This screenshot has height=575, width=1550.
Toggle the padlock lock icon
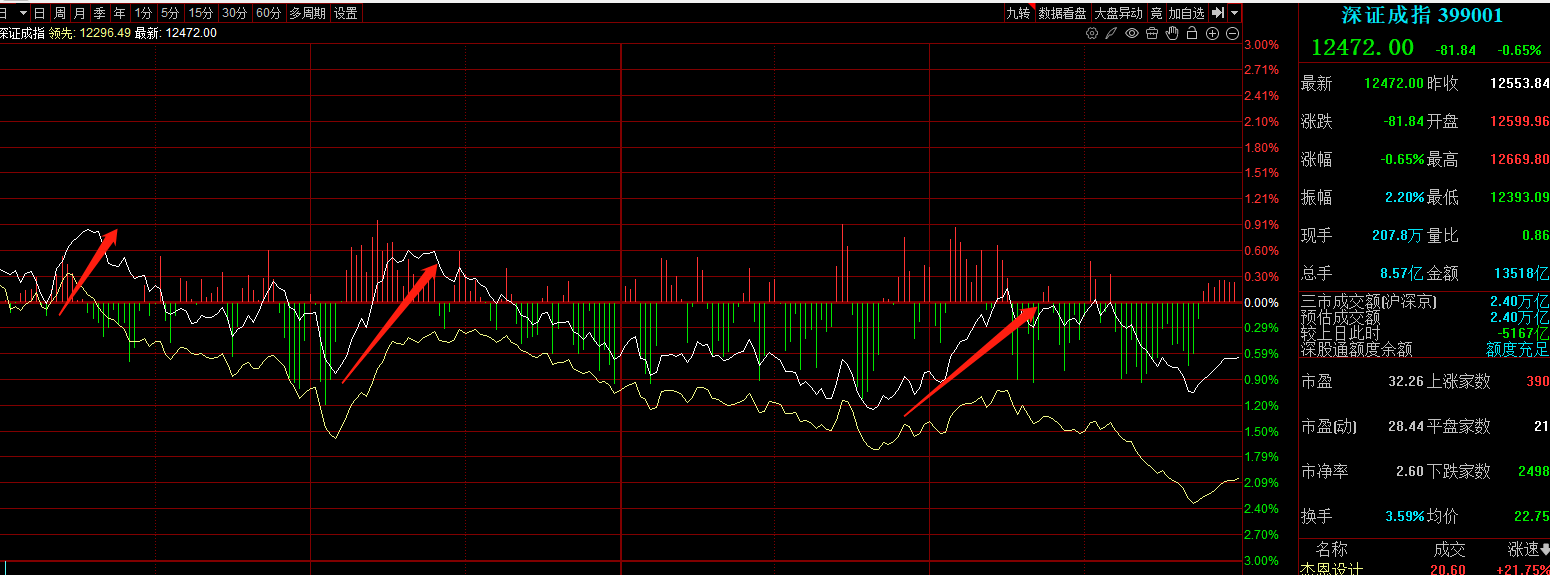(1192, 33)
